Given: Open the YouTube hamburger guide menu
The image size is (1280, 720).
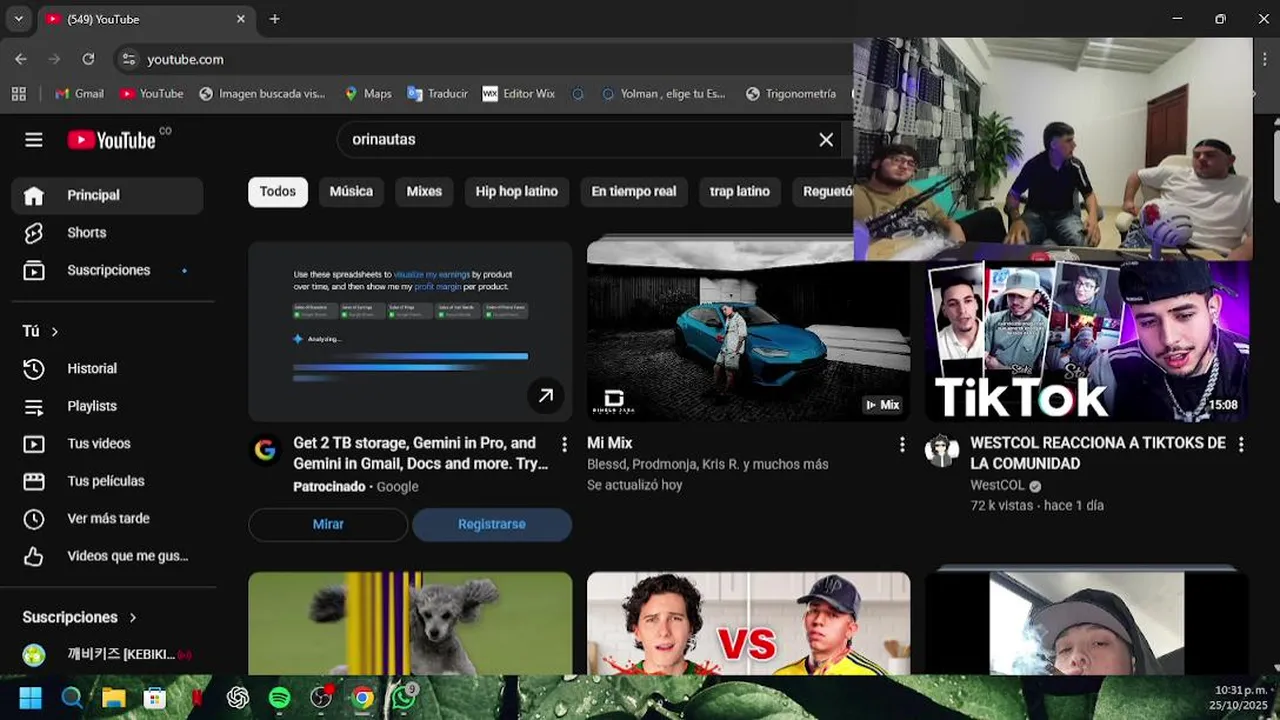Looking at the screenshot, I should (x=34, y=140).
